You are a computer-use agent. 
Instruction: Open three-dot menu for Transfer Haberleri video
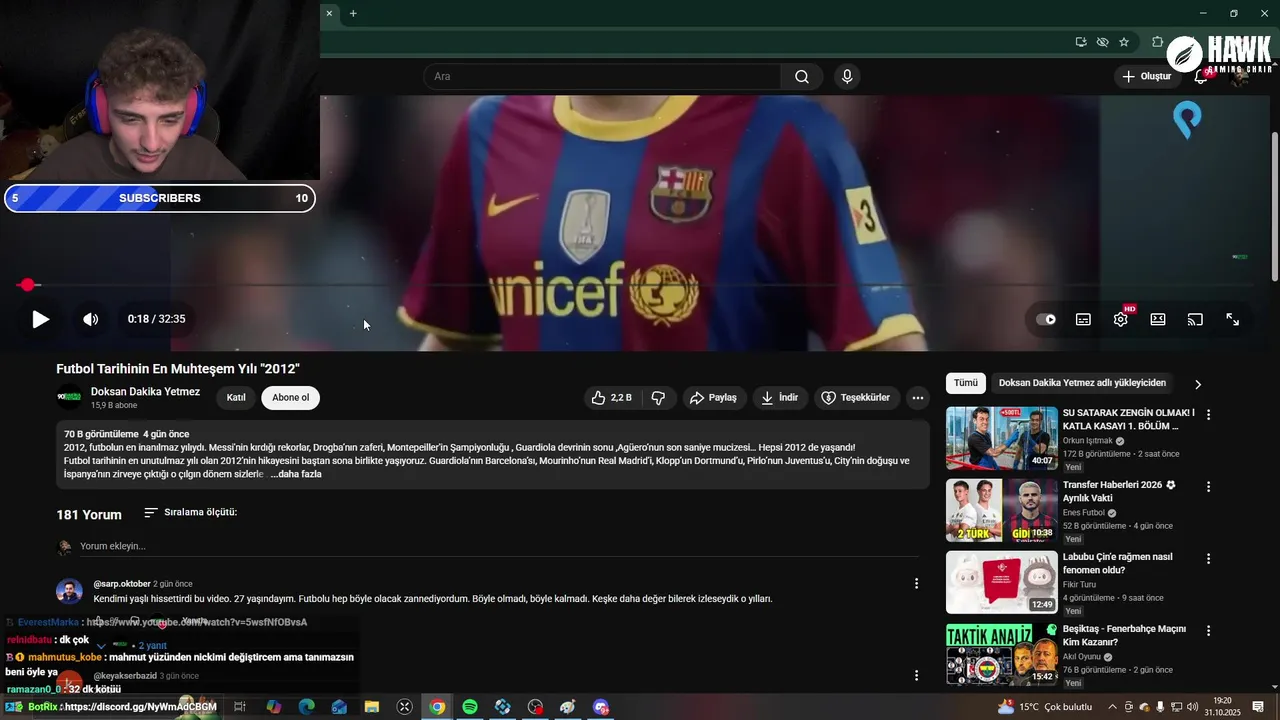click(x=1209, y=487)
